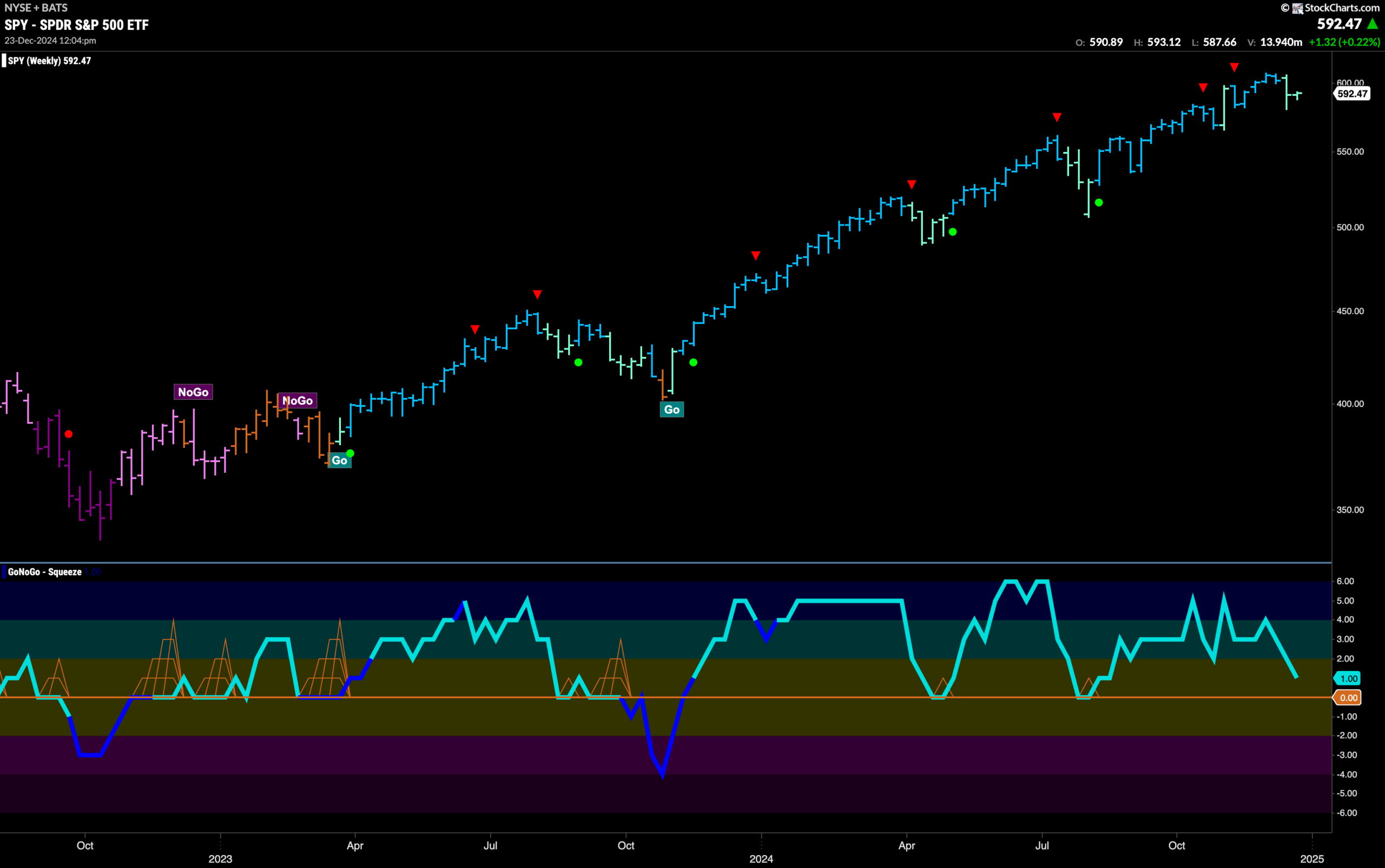Click the green dot below August 2024 low
The width and height of the screenshot is (1385, 868).
point(1098,203)
